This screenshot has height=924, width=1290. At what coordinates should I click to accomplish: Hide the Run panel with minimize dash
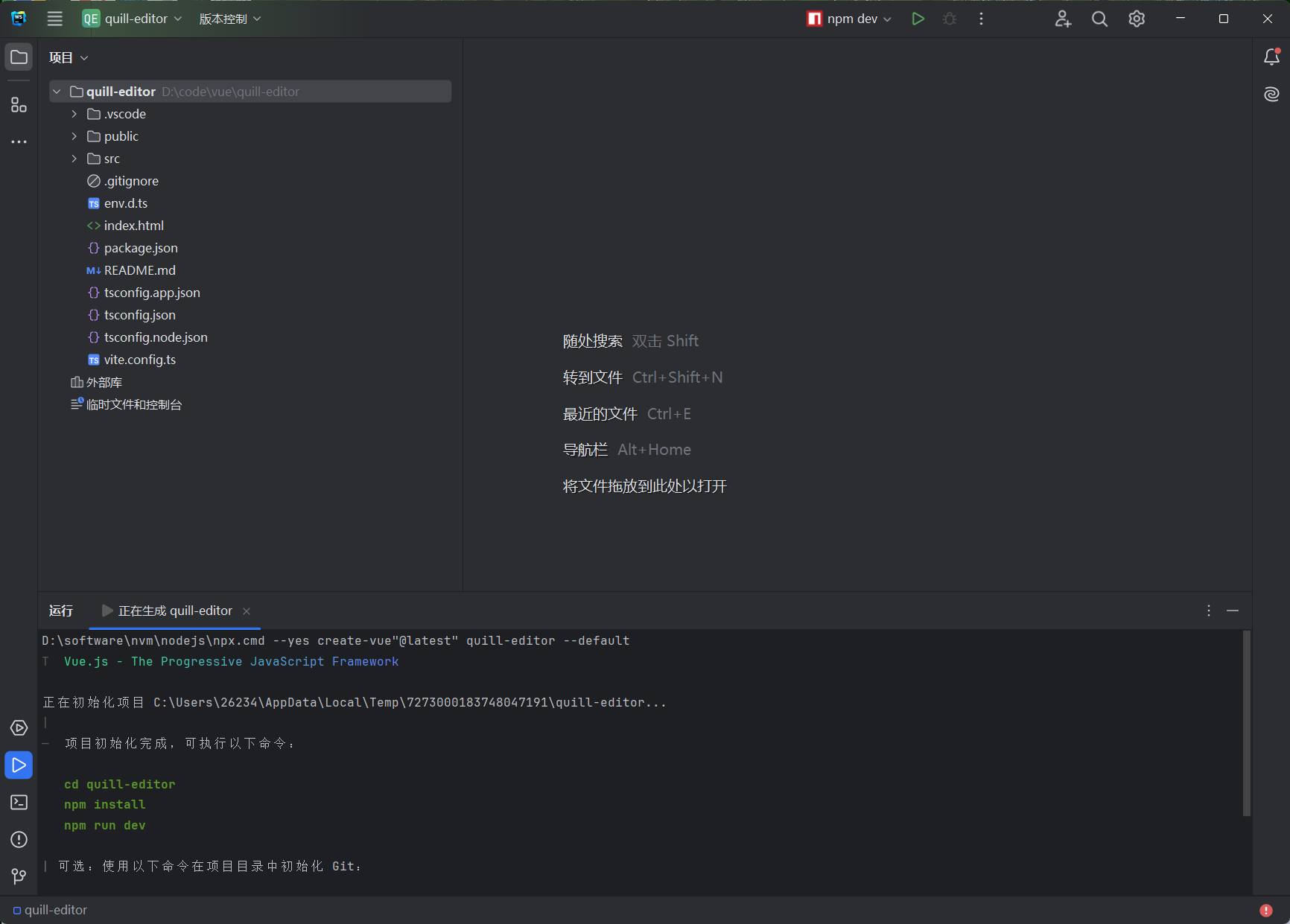pos(1233,611)
